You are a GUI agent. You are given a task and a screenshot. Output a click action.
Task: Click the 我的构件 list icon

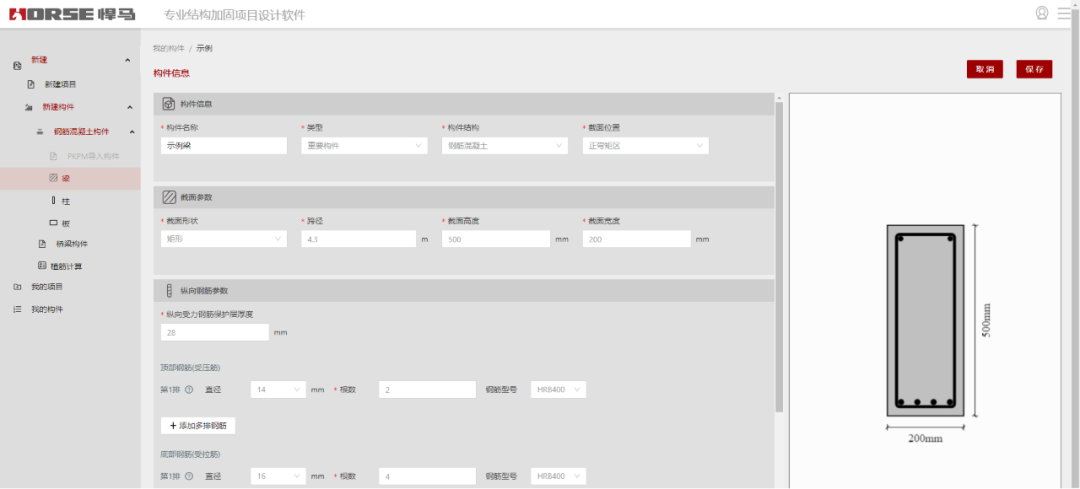coord(18,309)
